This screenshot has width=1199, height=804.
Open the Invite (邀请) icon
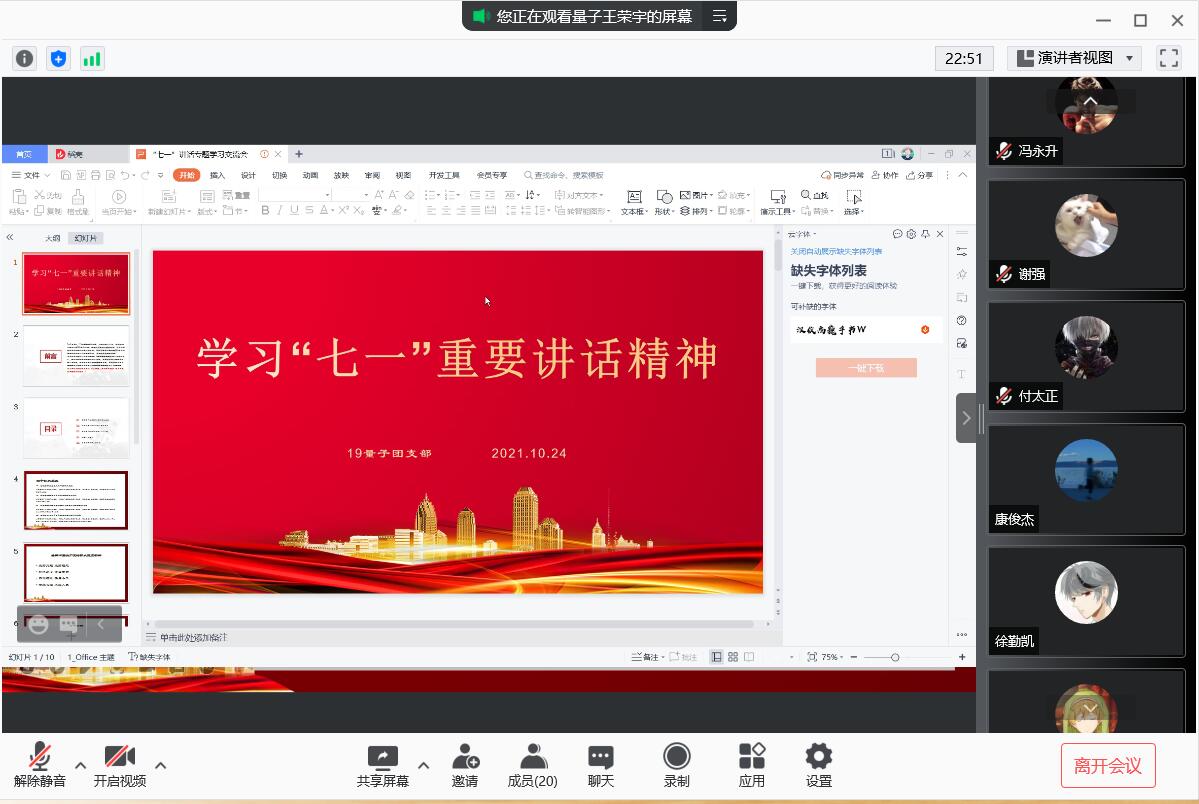pyautogui.click(x=465, y=765)
